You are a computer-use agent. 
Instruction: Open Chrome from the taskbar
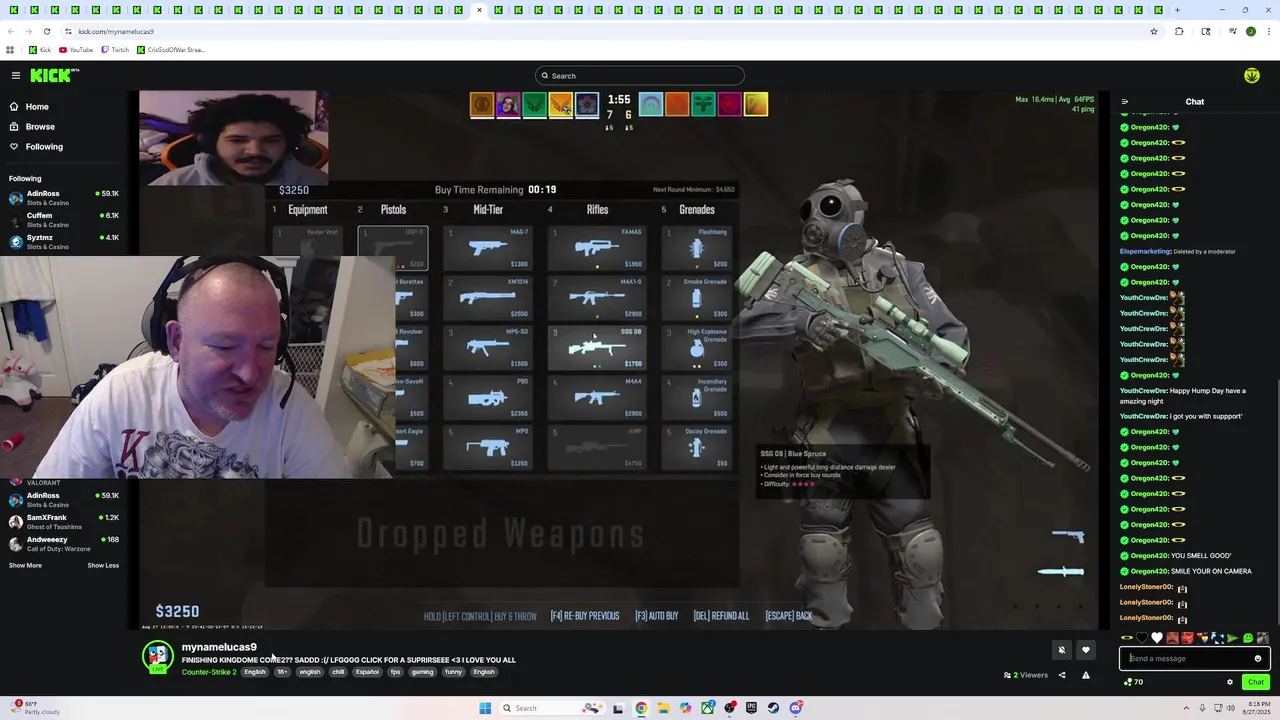641,708
